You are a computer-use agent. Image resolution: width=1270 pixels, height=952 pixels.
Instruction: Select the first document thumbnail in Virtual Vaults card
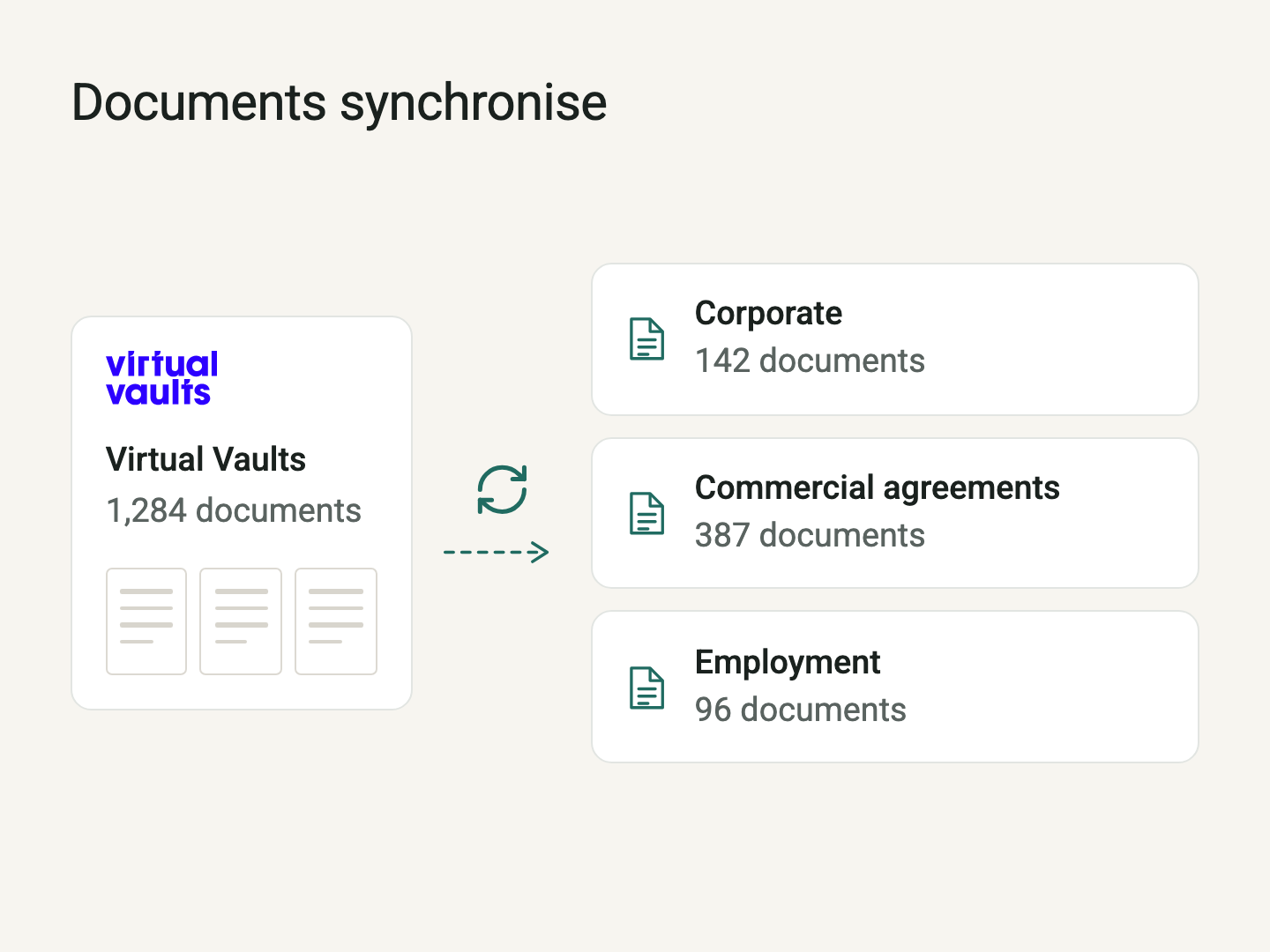pos(146,621)
